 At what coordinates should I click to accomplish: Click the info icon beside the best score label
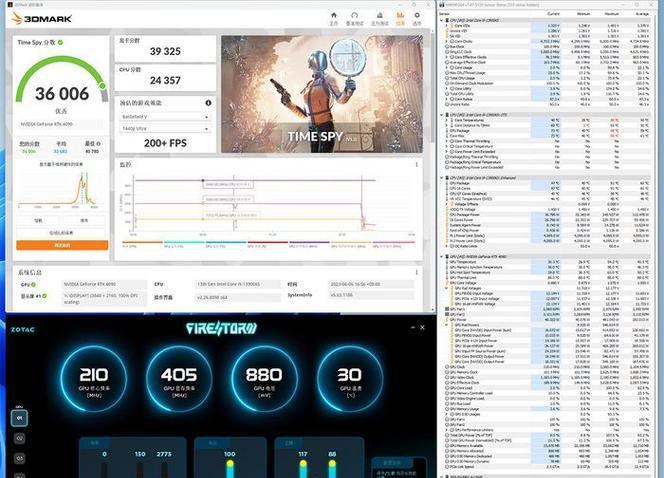pos(98,144)
